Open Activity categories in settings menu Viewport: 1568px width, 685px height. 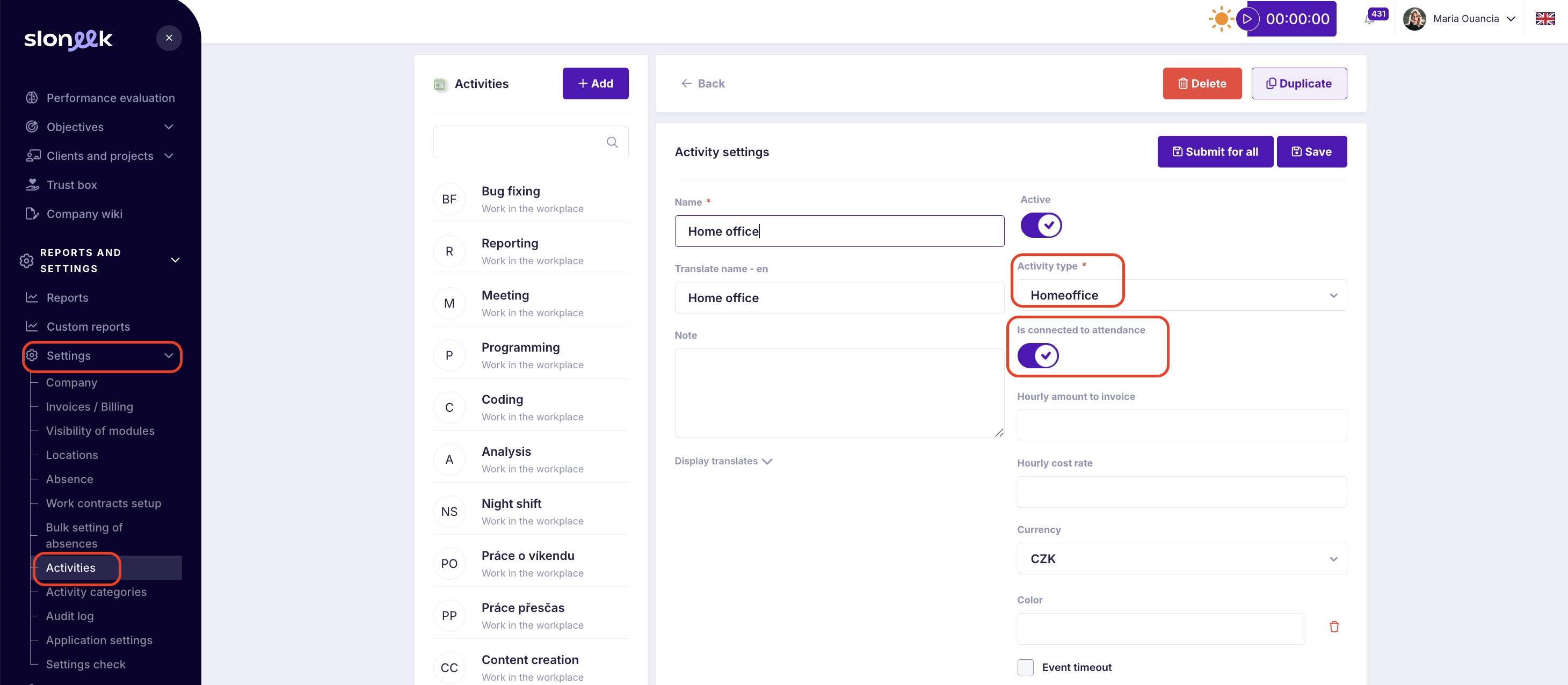click(x=96, y=592)
